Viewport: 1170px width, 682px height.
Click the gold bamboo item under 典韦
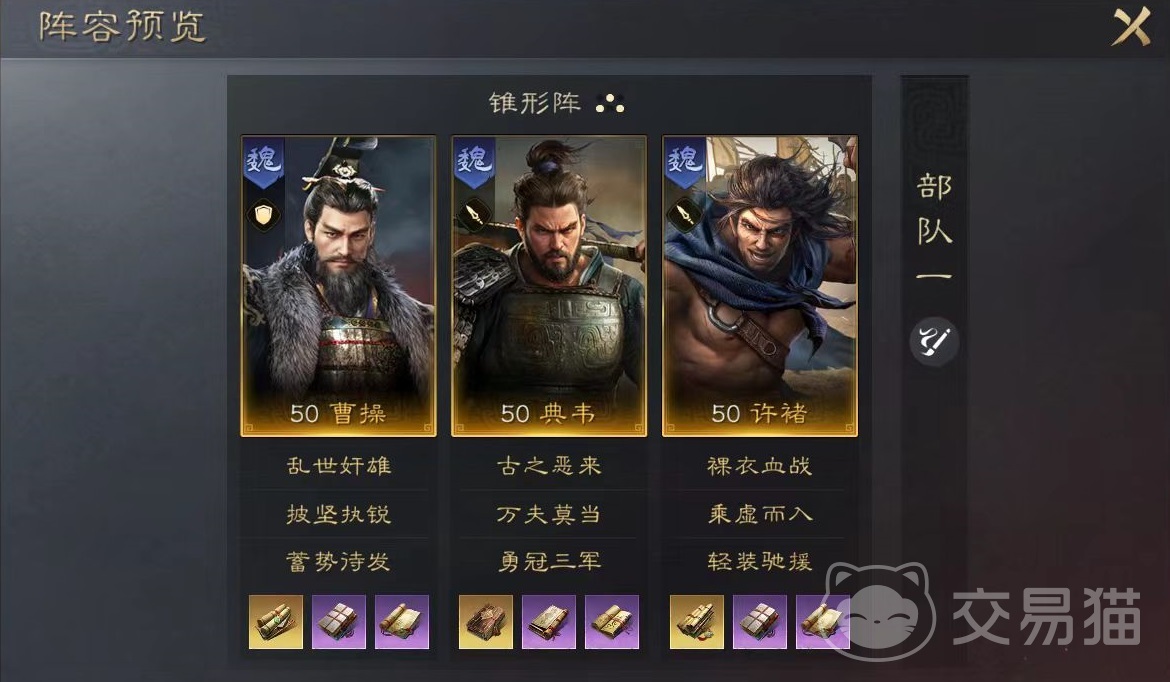[x=486, y=622]
